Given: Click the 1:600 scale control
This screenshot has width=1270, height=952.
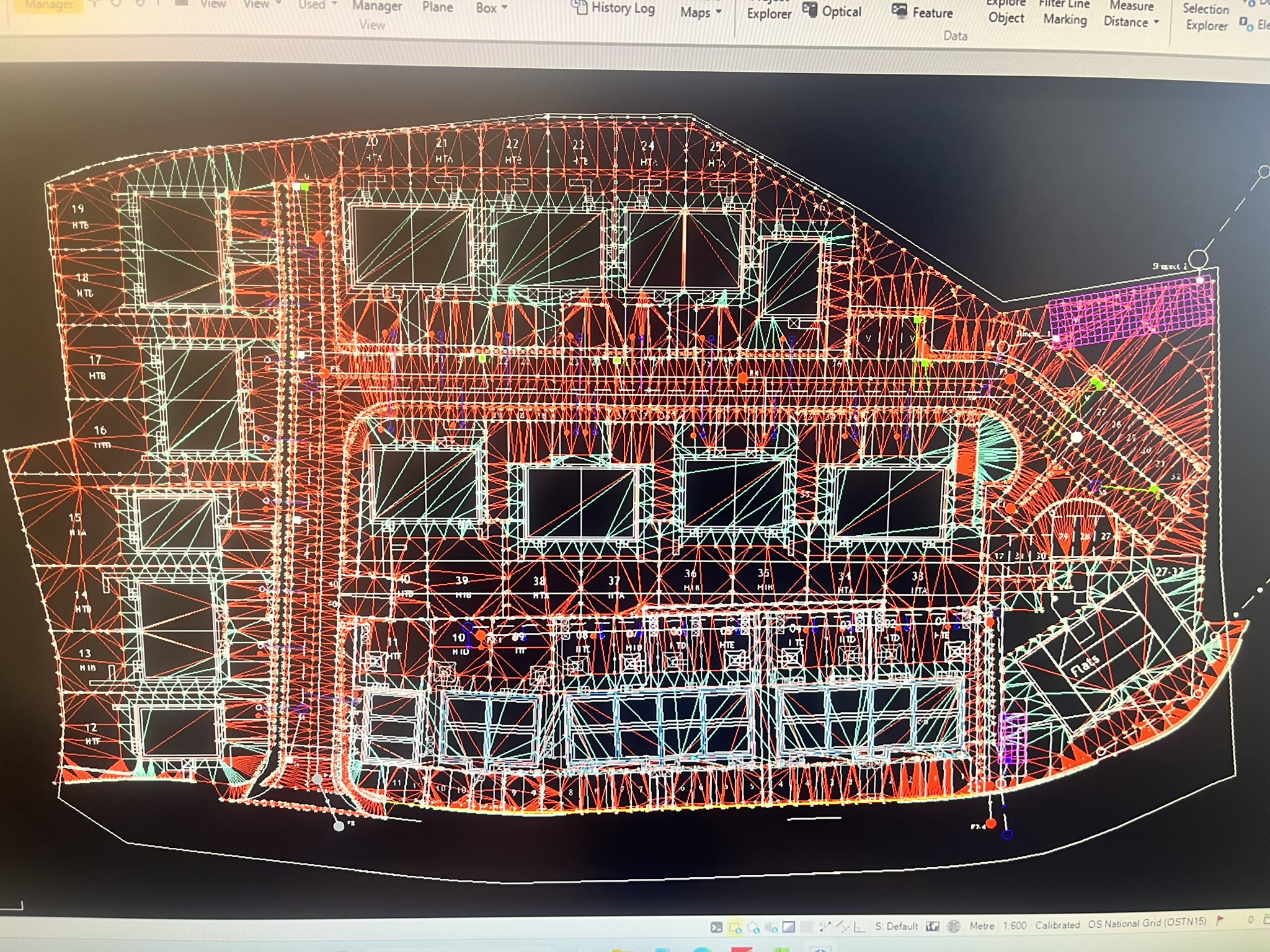Looking at the screenshot, I should coord(1015,925).
